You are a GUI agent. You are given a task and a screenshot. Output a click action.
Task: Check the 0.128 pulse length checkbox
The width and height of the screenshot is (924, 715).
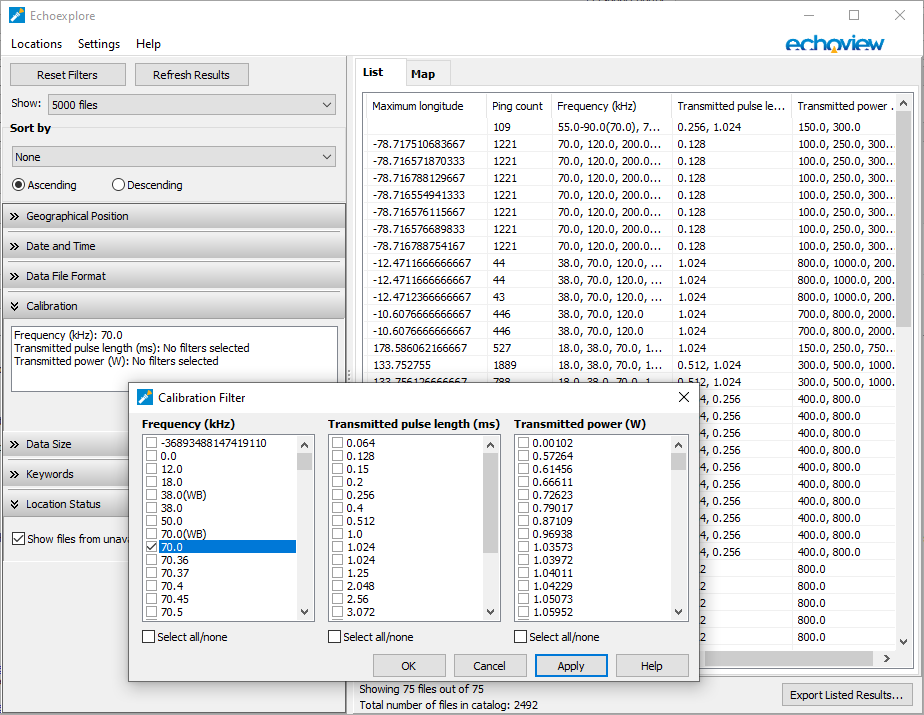338,456
